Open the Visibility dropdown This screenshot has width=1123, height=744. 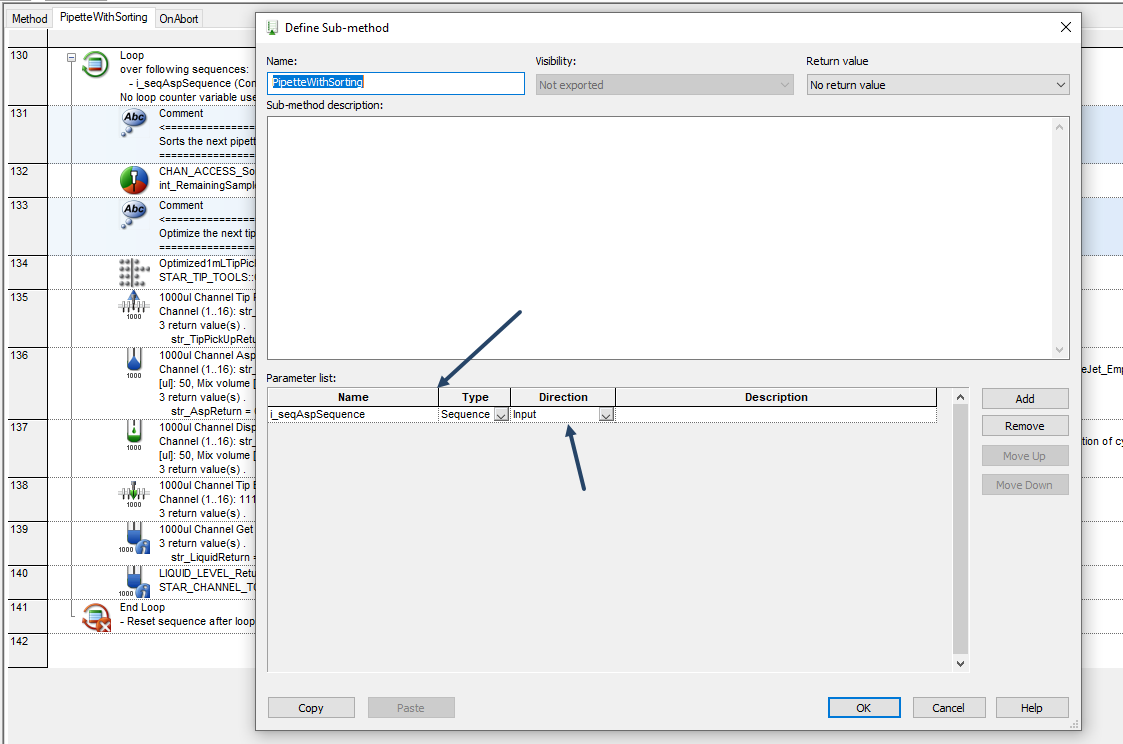(x=664, y=84)
